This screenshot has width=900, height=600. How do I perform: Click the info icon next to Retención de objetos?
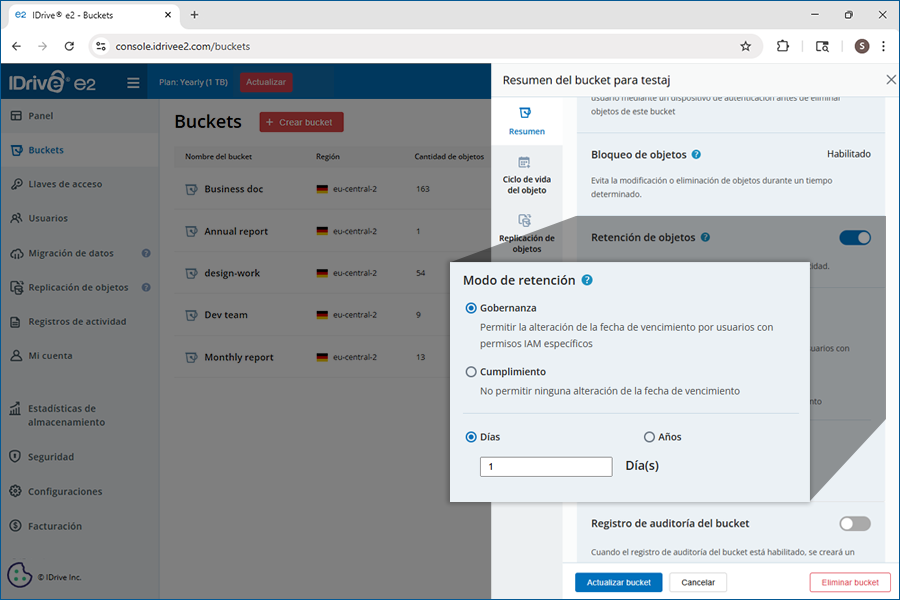(x=705, y=238)
